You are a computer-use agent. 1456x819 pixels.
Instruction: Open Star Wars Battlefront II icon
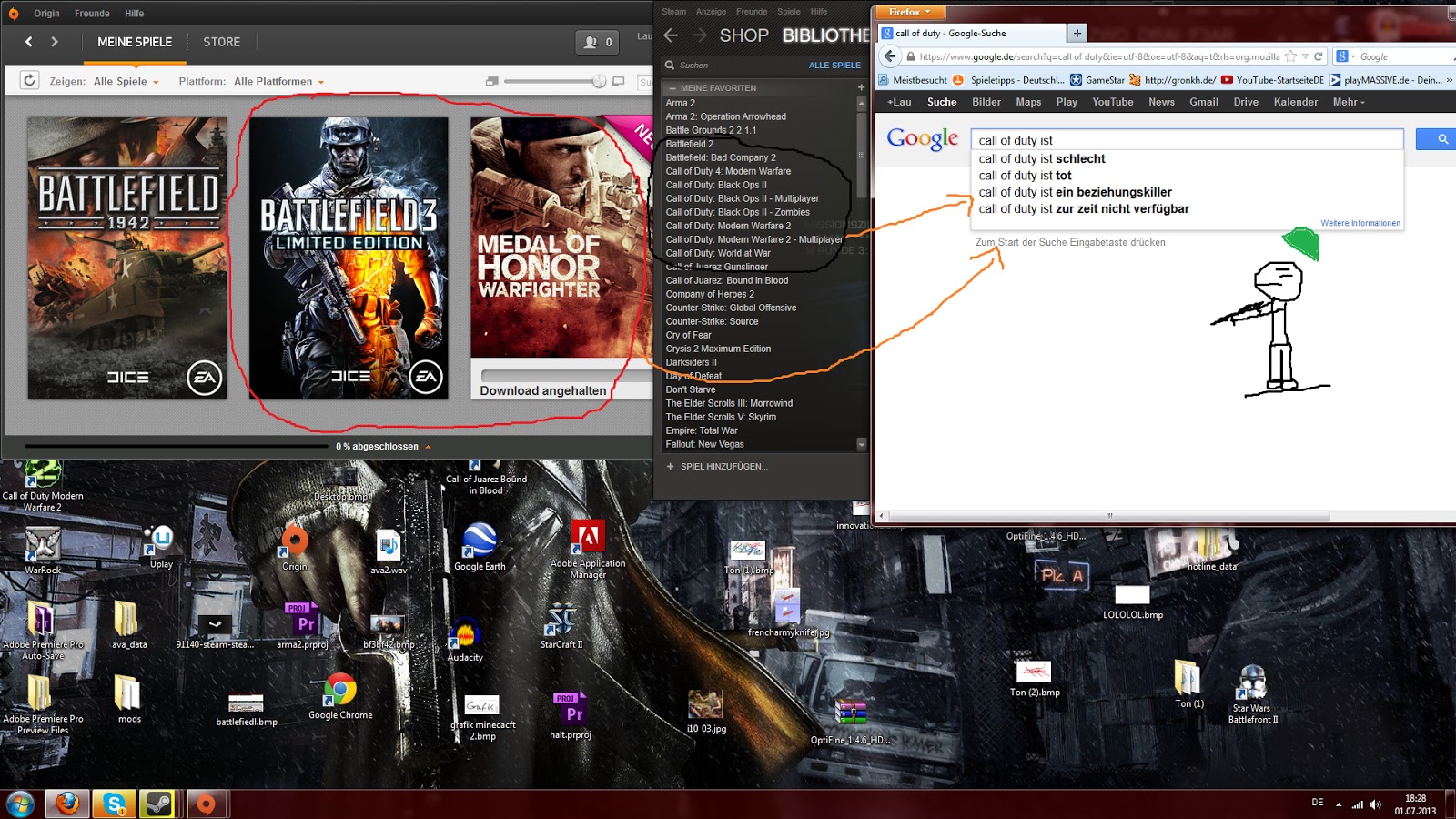click(1253, 695)
